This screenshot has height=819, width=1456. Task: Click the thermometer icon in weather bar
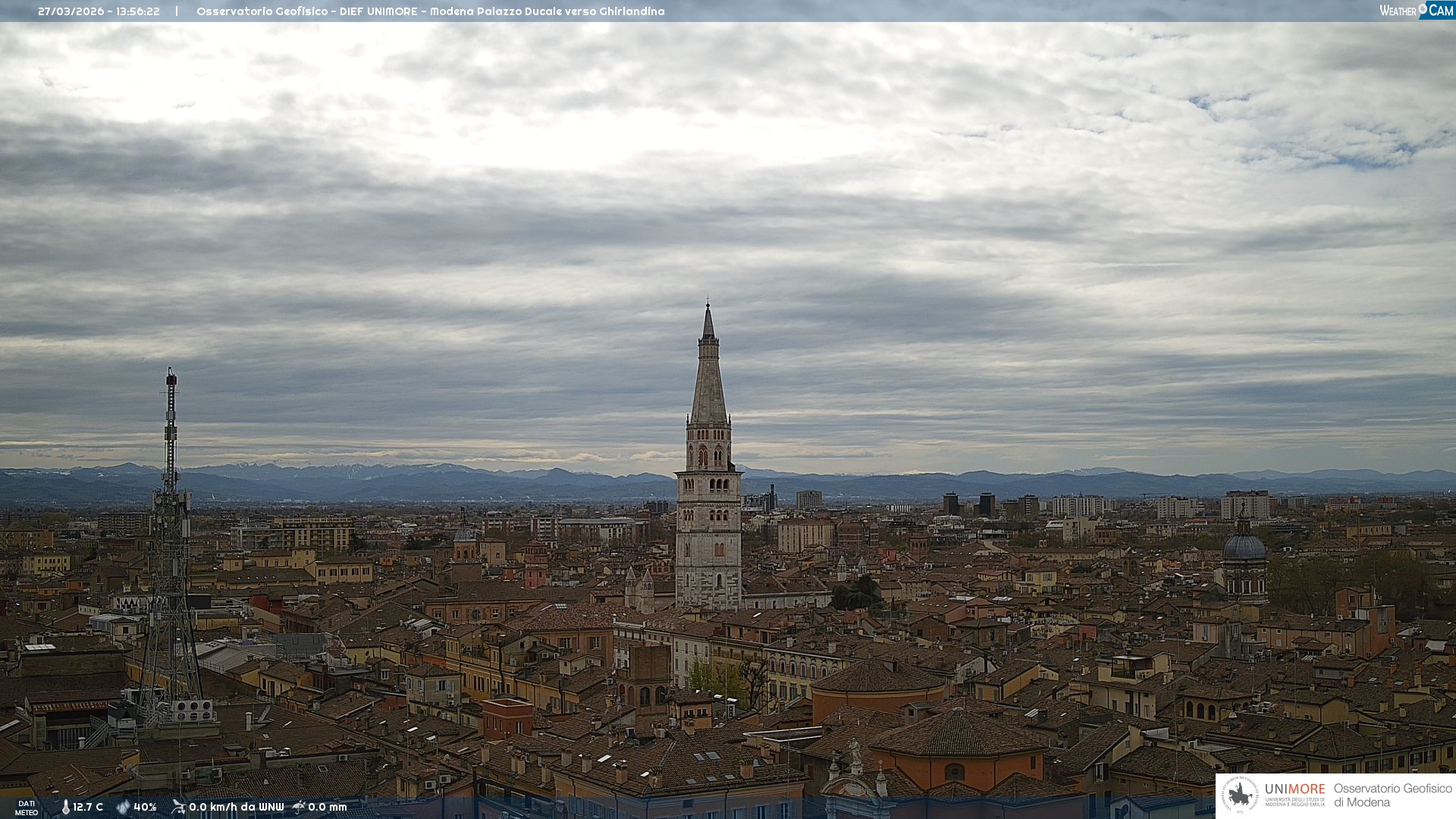pos(65,807)
